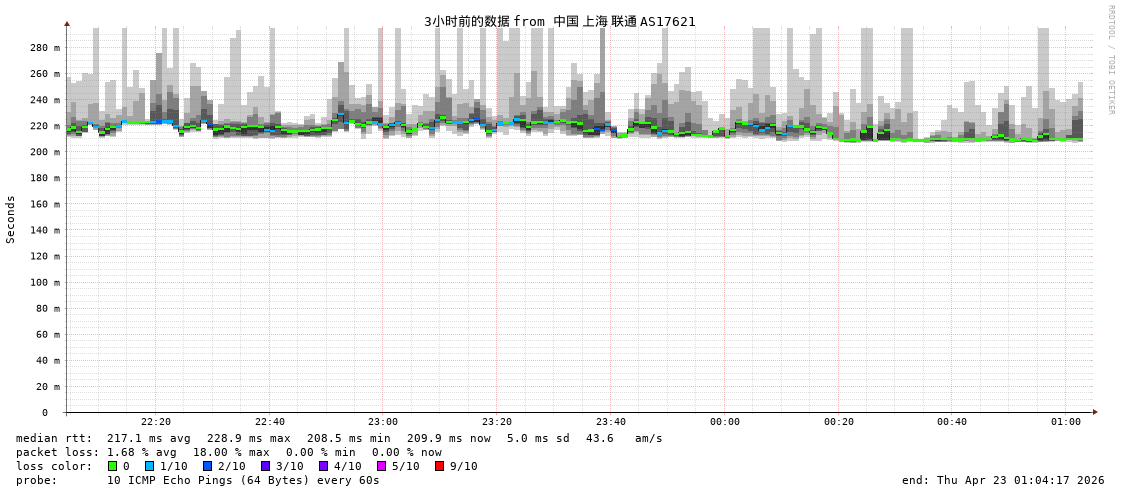This screenshot has height=494, width=1121.
Task: Click the end timestamp Thu Apr 23
Action: (1002, 480)
